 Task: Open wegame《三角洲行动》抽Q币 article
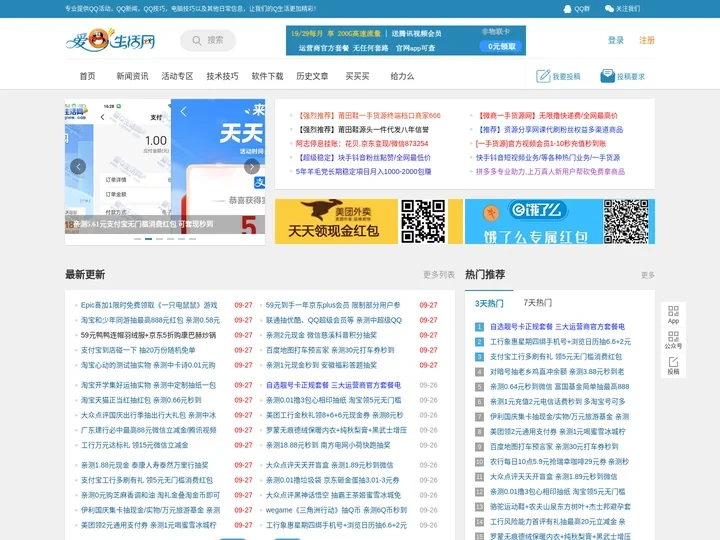click(336, 510)
